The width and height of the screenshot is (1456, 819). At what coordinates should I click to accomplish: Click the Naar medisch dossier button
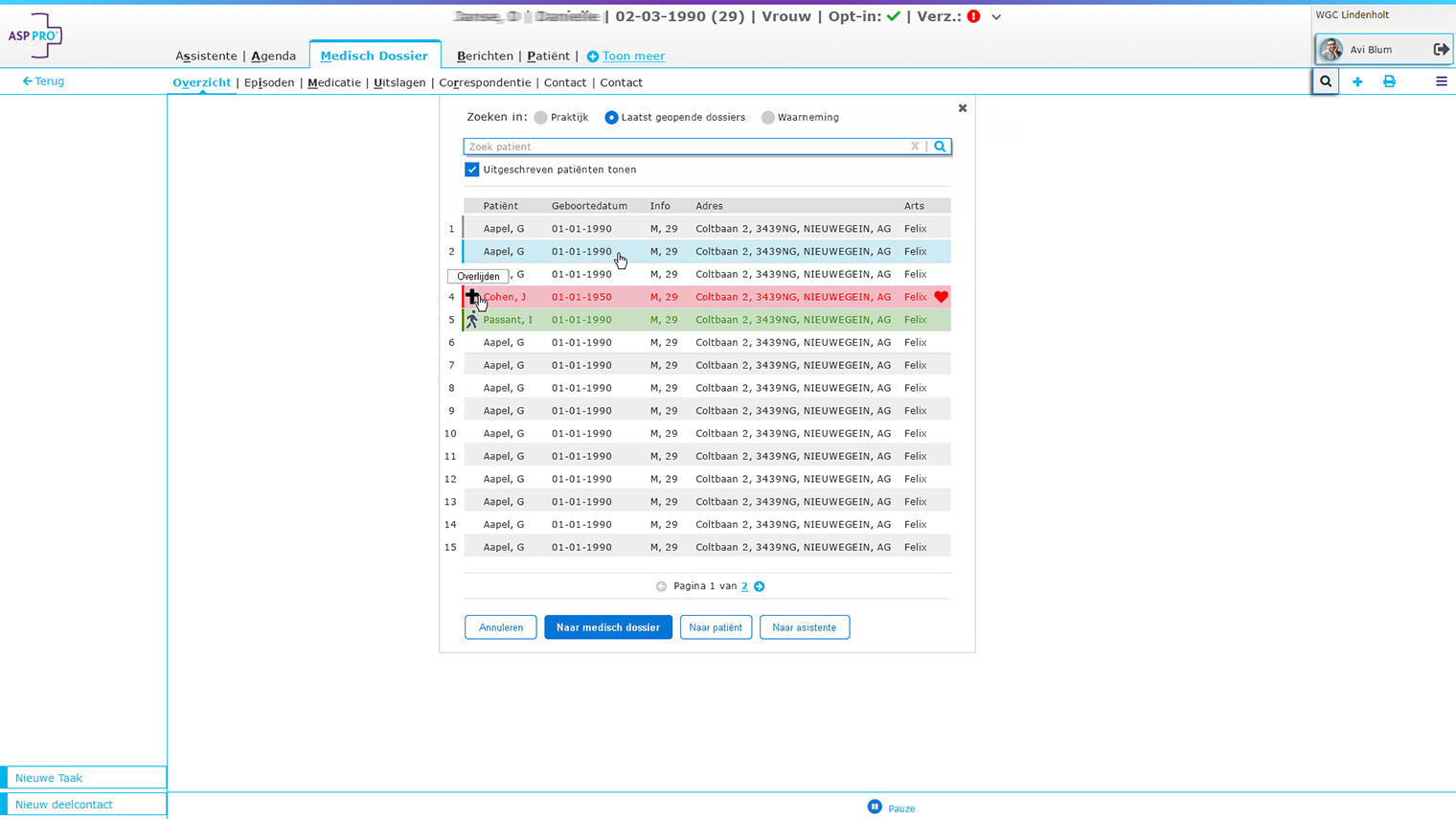pos(607,627)
